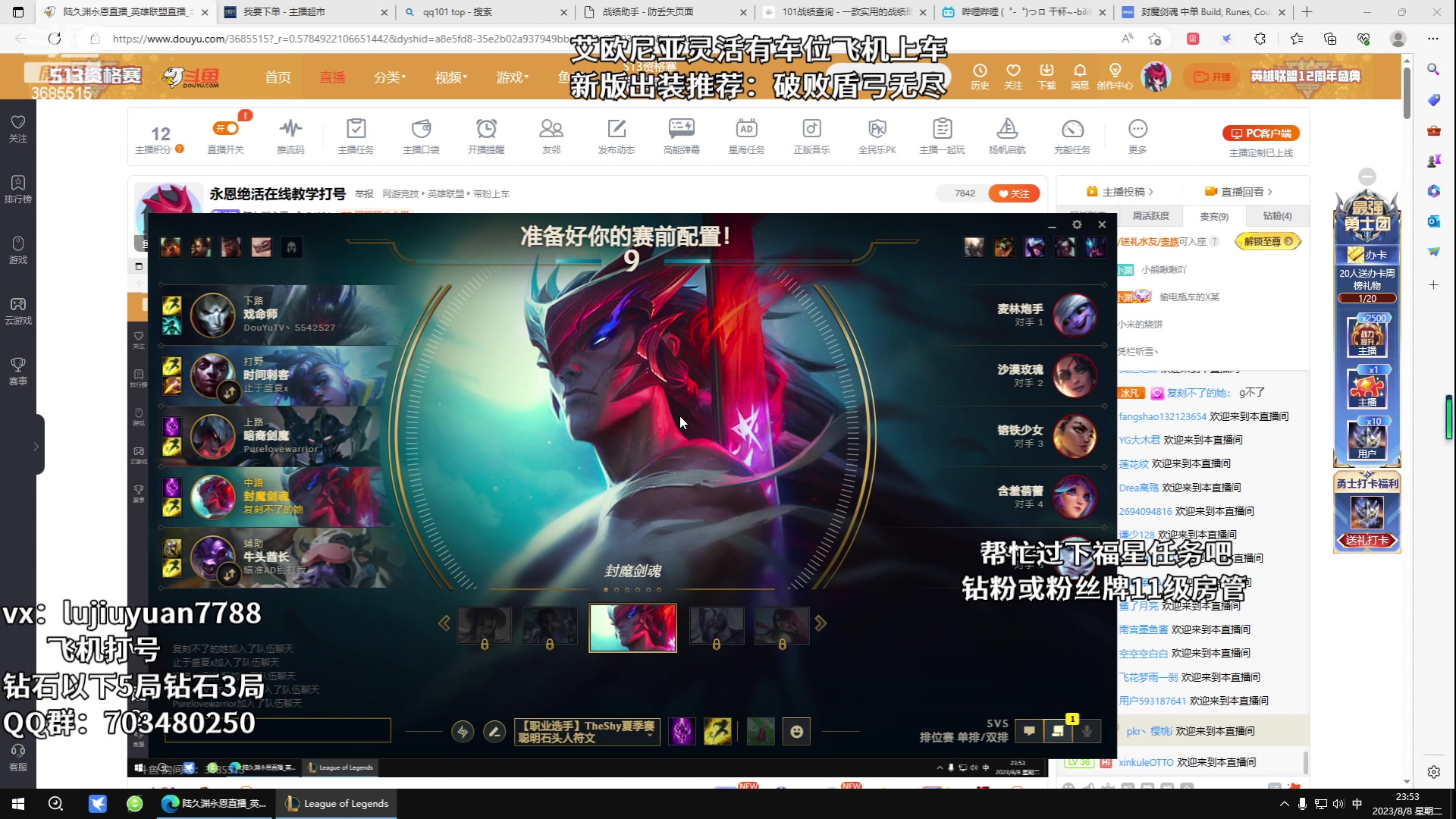1456x819 pixels.
Task: Open the 下载 download icon
Action: point(1046,76)
